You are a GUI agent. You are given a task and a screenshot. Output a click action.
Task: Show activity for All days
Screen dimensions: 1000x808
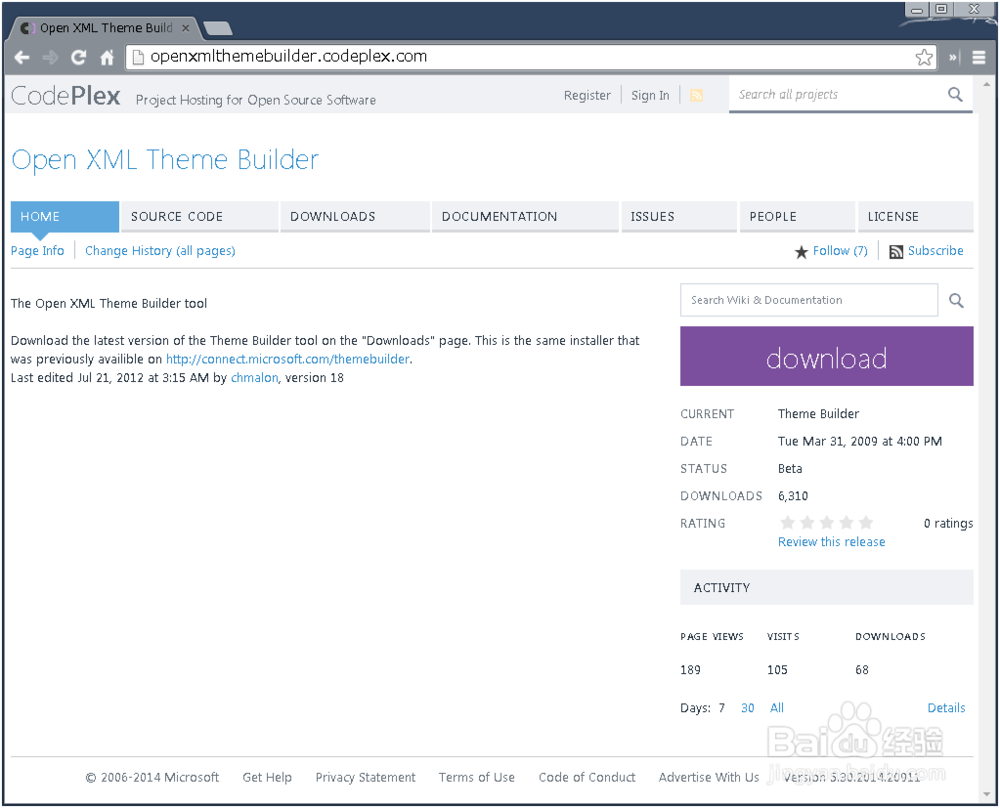tap(776, 708)
